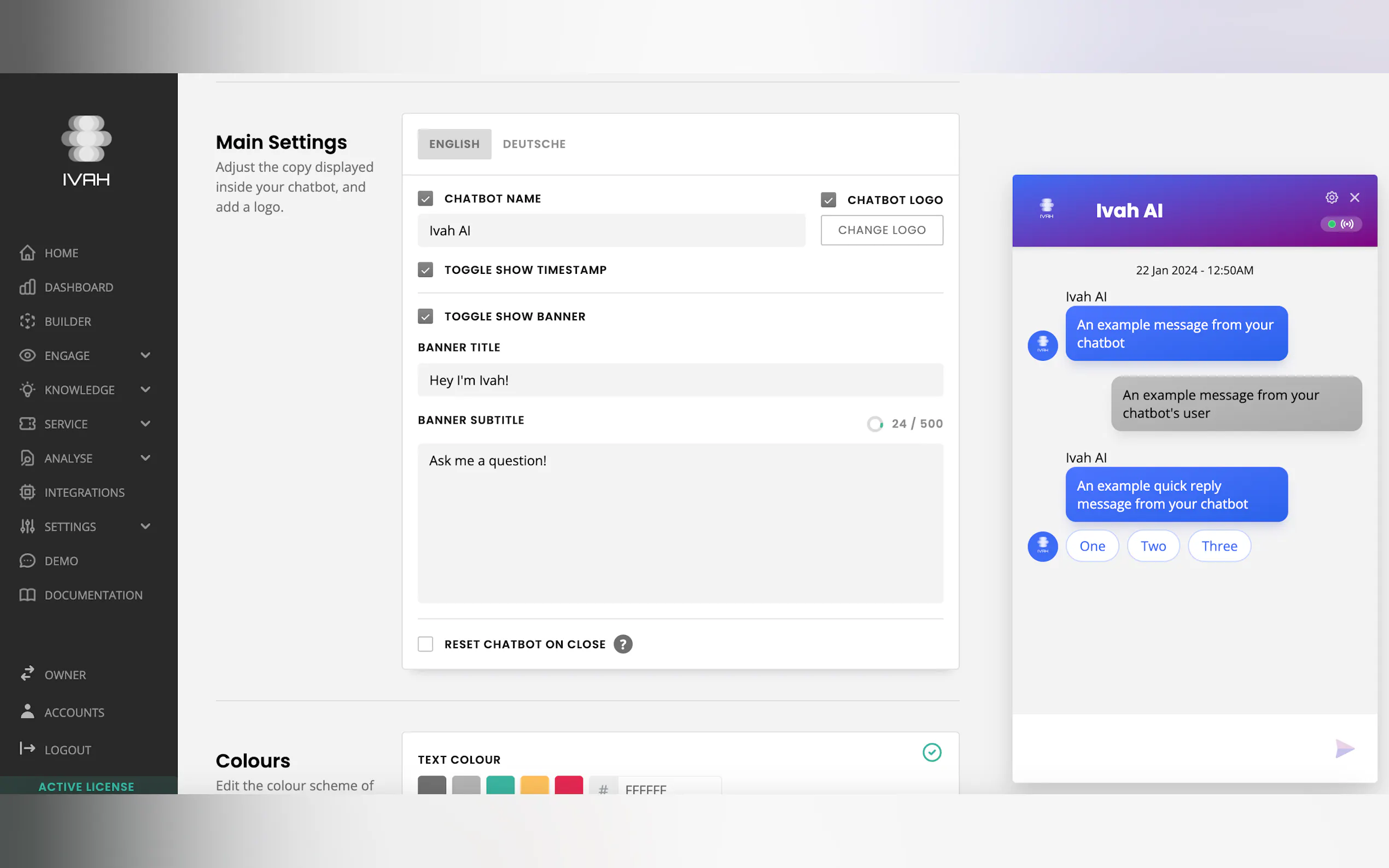Open the Builder icon in sidebar

(x=27, y=321)
